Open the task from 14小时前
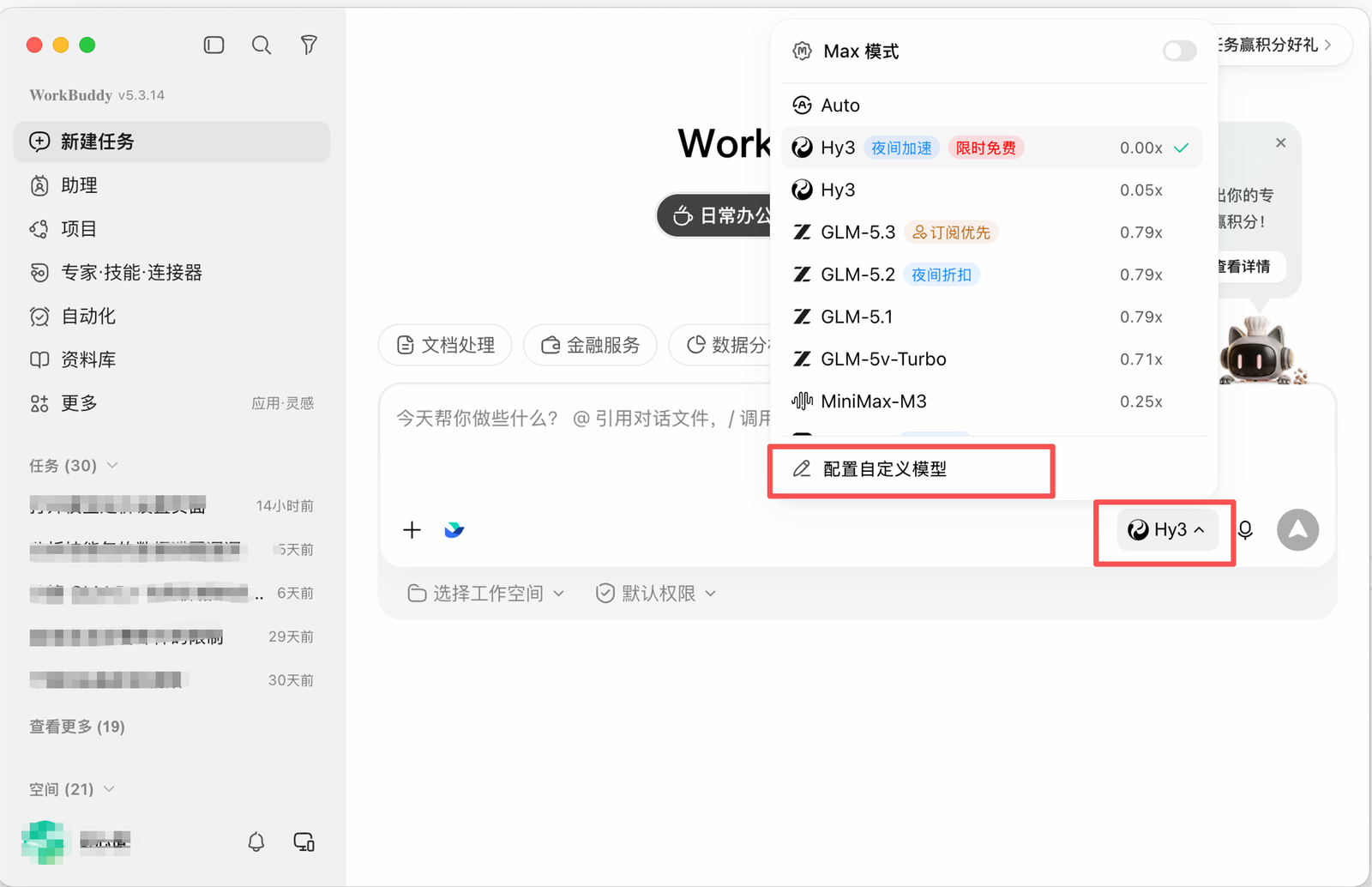 171,506
